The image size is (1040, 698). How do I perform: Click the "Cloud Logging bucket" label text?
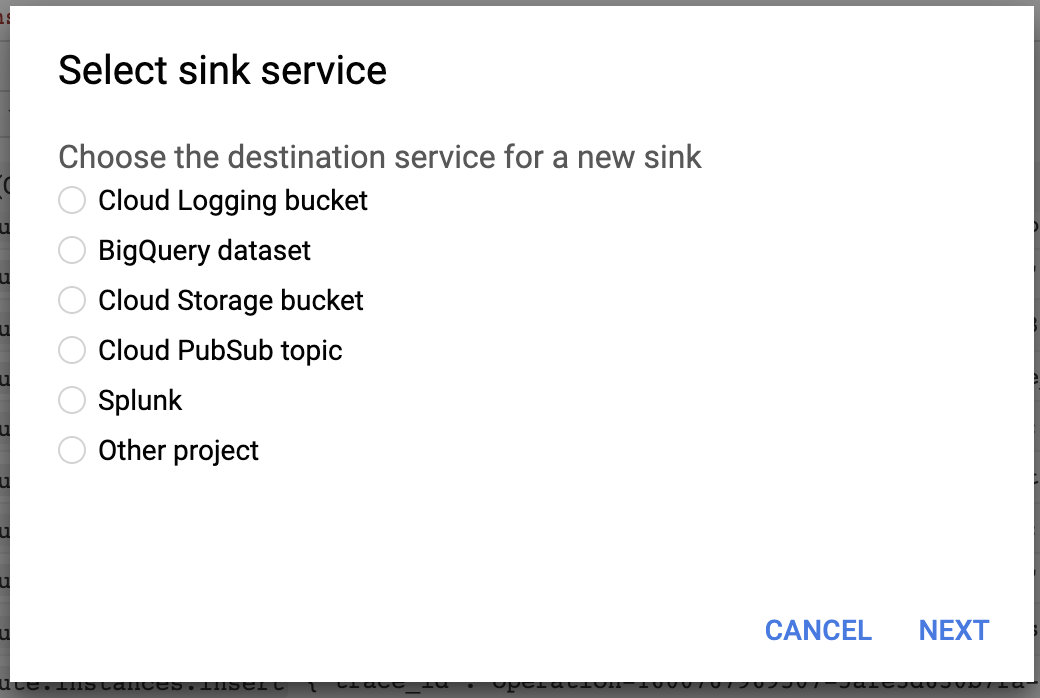coord(232,200)
